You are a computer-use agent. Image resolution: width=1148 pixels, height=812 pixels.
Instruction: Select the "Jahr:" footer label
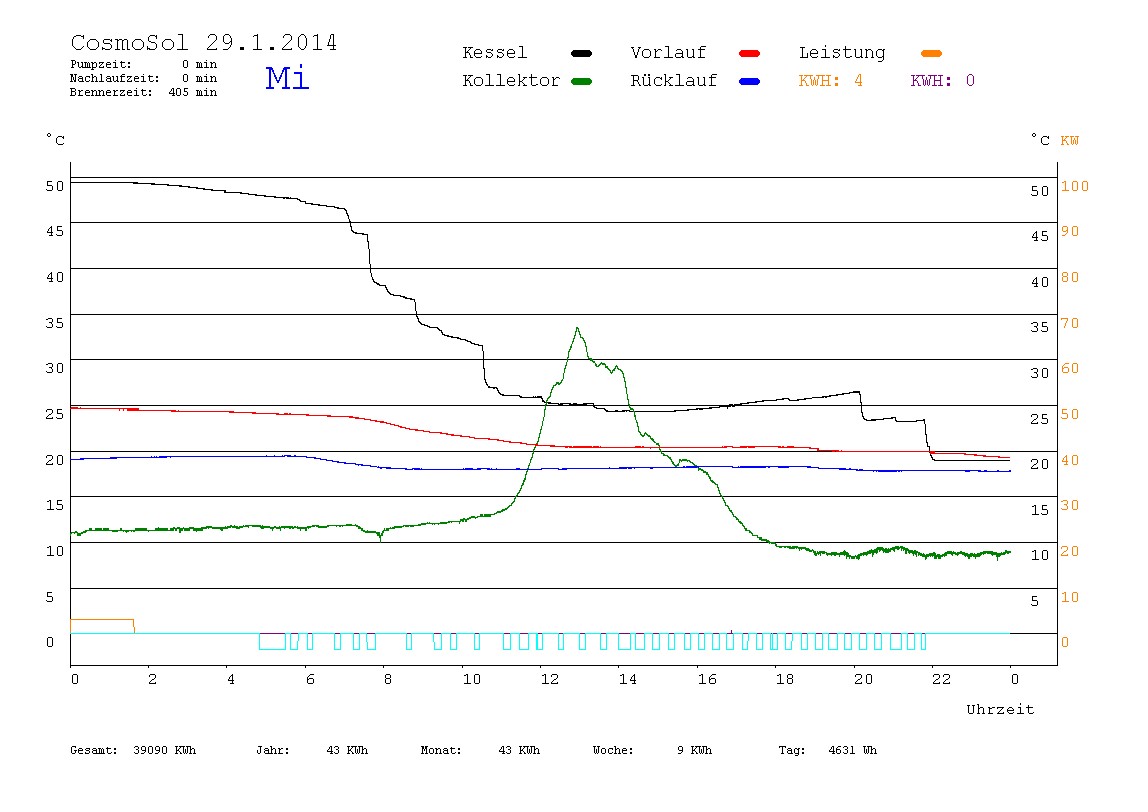[272, 750]
